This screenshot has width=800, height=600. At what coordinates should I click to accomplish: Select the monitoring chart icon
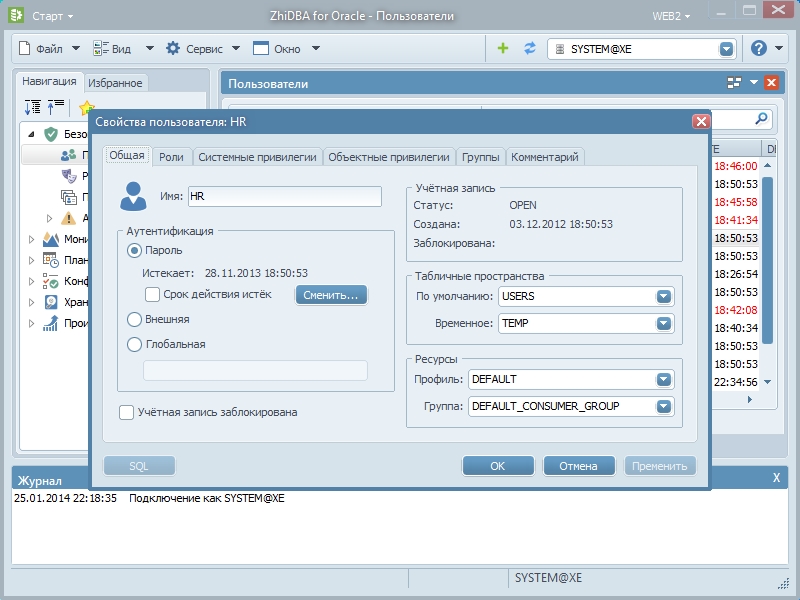point(51,239)
